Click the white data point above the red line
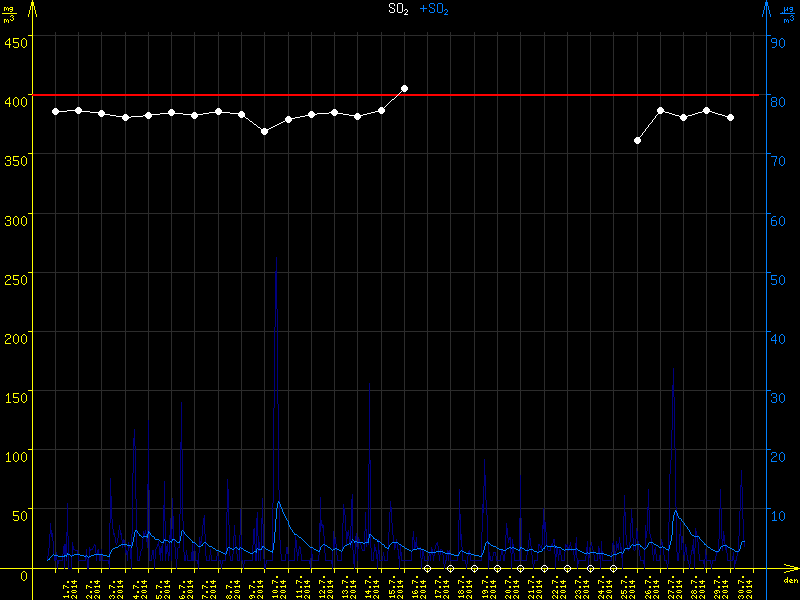Screen dimensions: 800x600 (x=404, y=89)
